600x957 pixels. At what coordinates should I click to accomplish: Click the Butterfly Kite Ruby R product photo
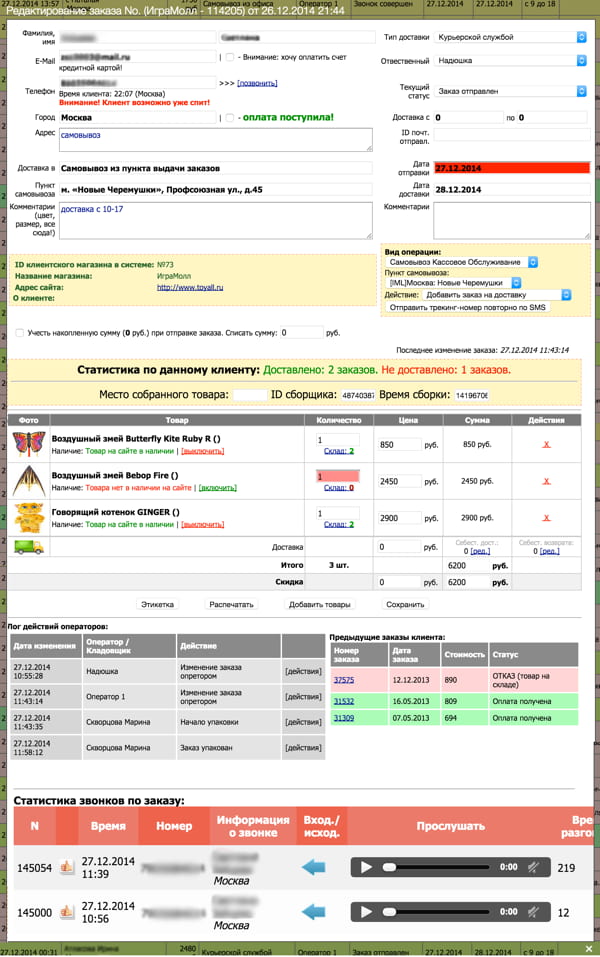click(x=29, y=444)
